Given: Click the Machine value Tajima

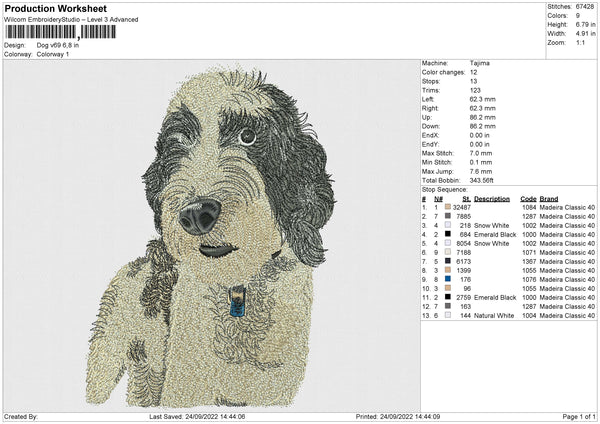Looking at the screenshot, I should pyautogui.click(x=479, y=63).
